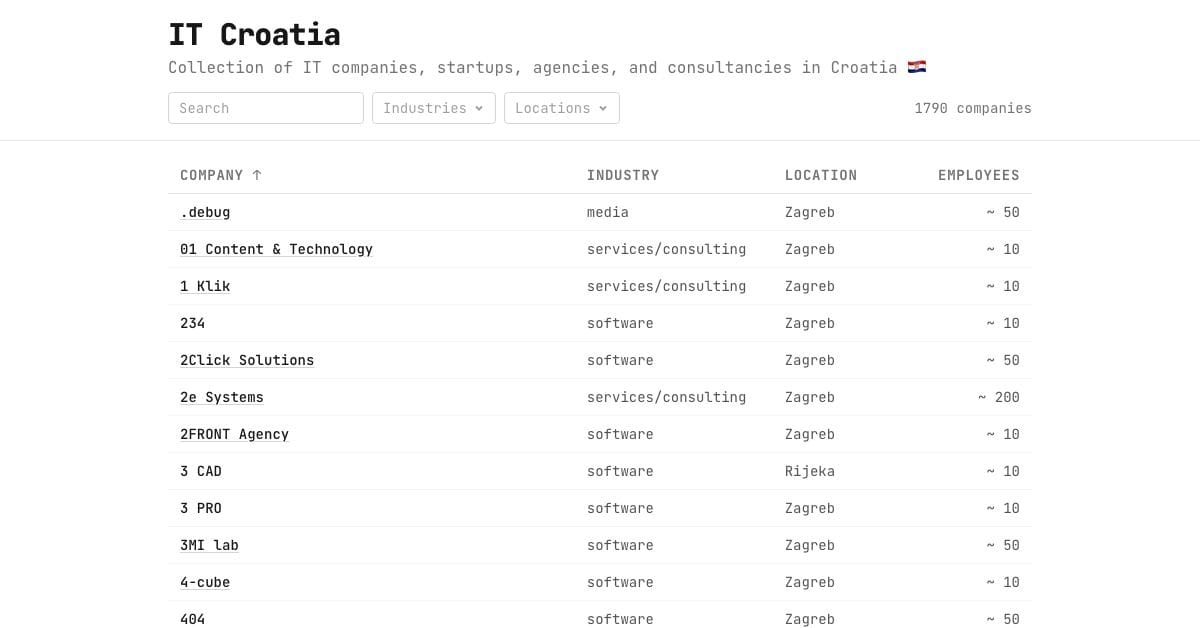The height and width of the screenshot is (628, 1200).
Task: Sort table by INDUSTRY column header
Action: 623,175
